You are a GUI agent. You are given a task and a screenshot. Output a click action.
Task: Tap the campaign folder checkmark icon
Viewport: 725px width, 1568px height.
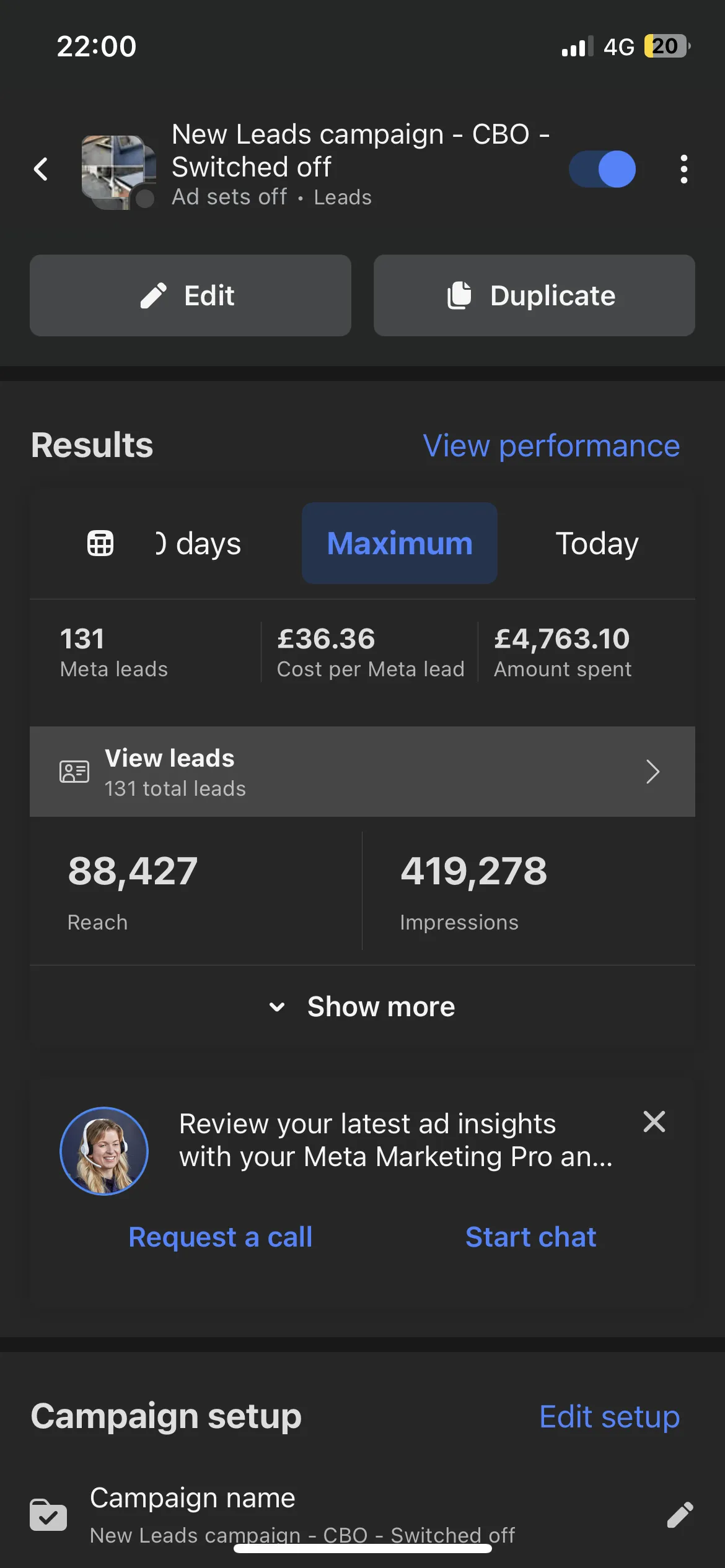click(x=48, y=1515)
